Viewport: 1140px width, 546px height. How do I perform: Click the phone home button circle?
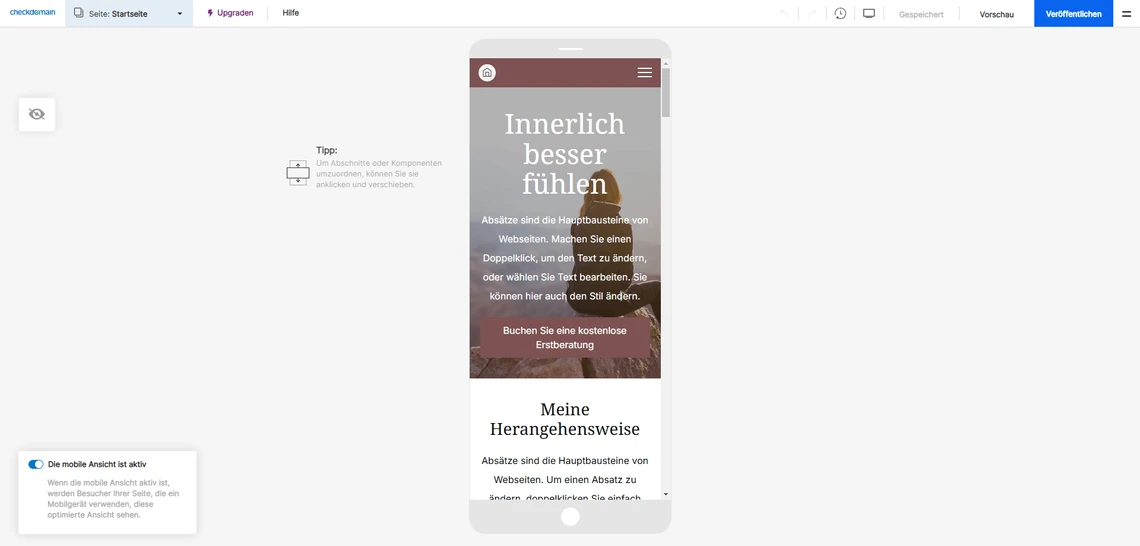click(571, 516)
